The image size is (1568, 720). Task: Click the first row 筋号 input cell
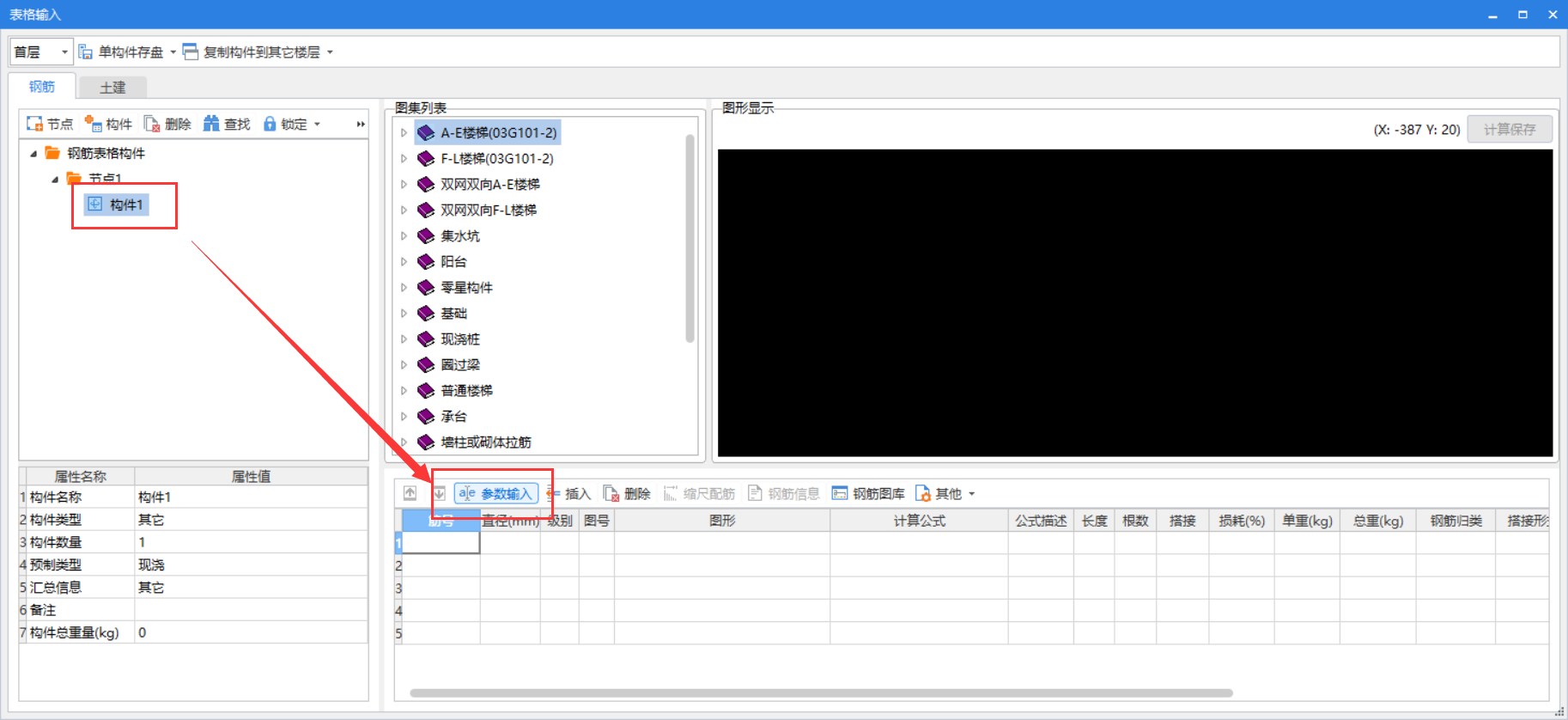click(x=441, y=542)
